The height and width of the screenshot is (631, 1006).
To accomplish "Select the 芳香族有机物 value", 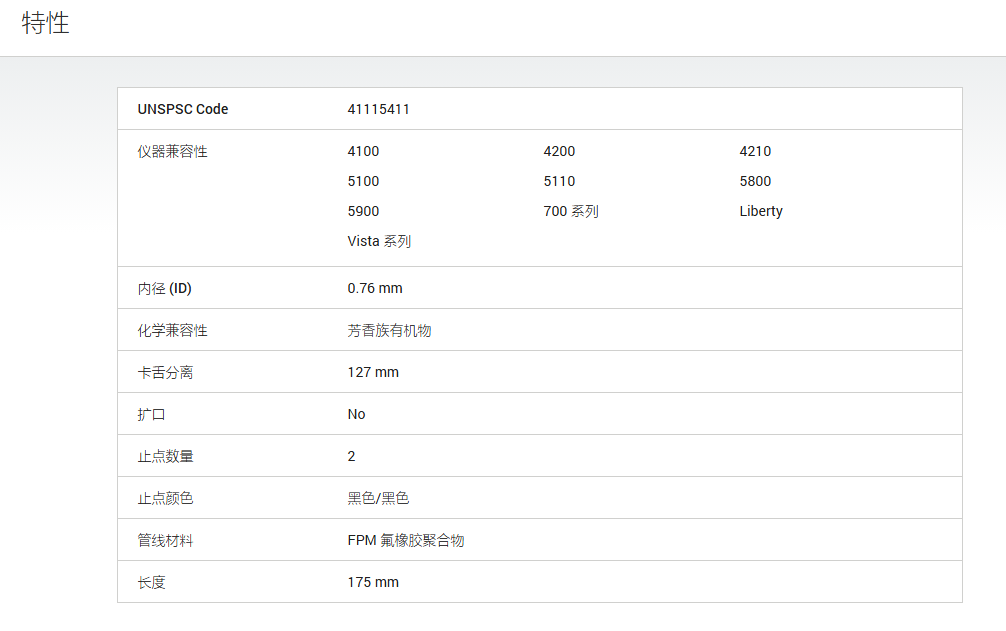I will [x=389, y=331].
